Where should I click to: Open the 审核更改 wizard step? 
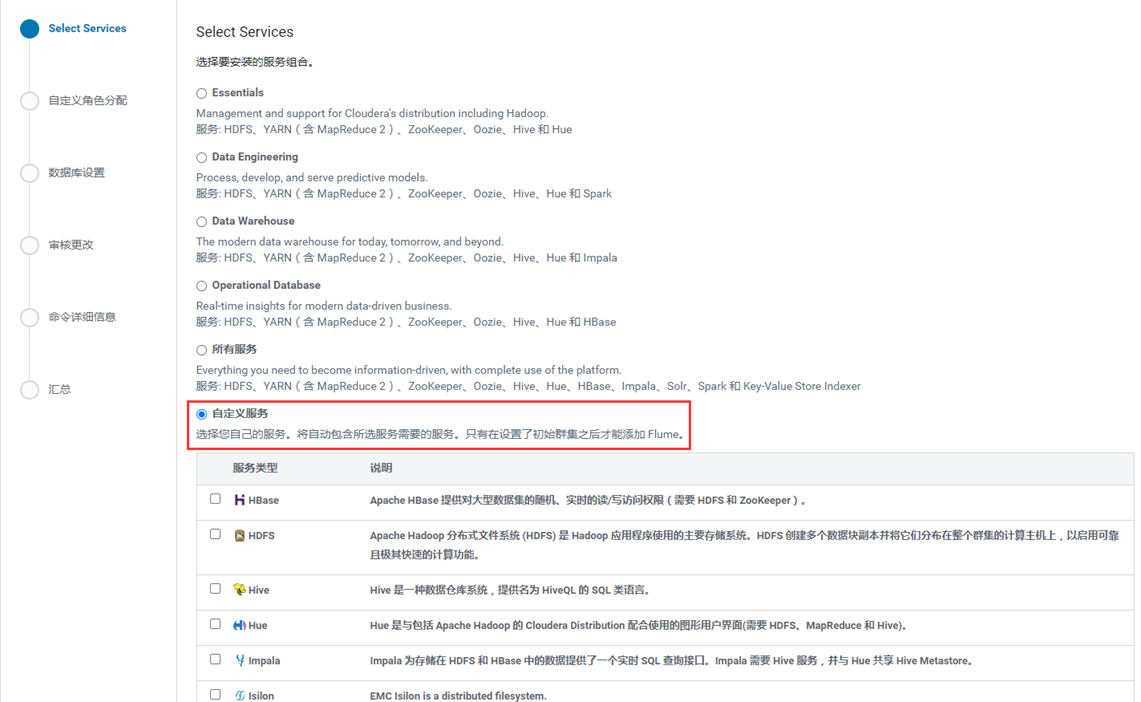[71, 244]
